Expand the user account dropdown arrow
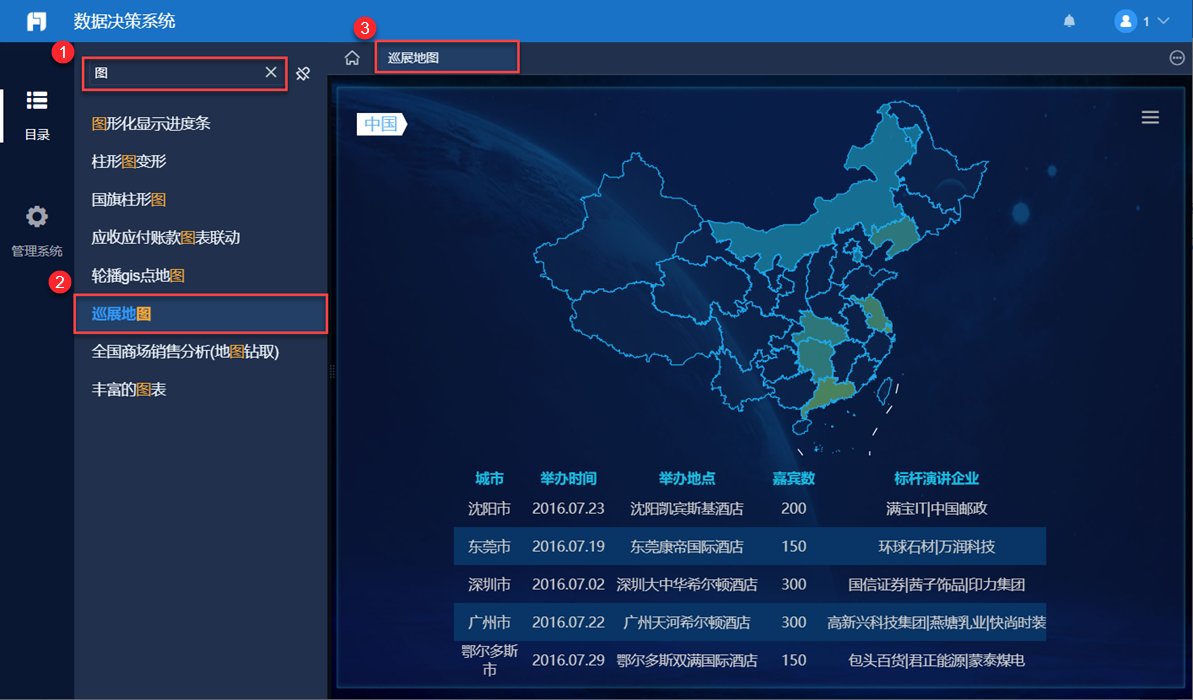Image resolution: width=1193 pixels, height=700 pixels. point(1163,21)
